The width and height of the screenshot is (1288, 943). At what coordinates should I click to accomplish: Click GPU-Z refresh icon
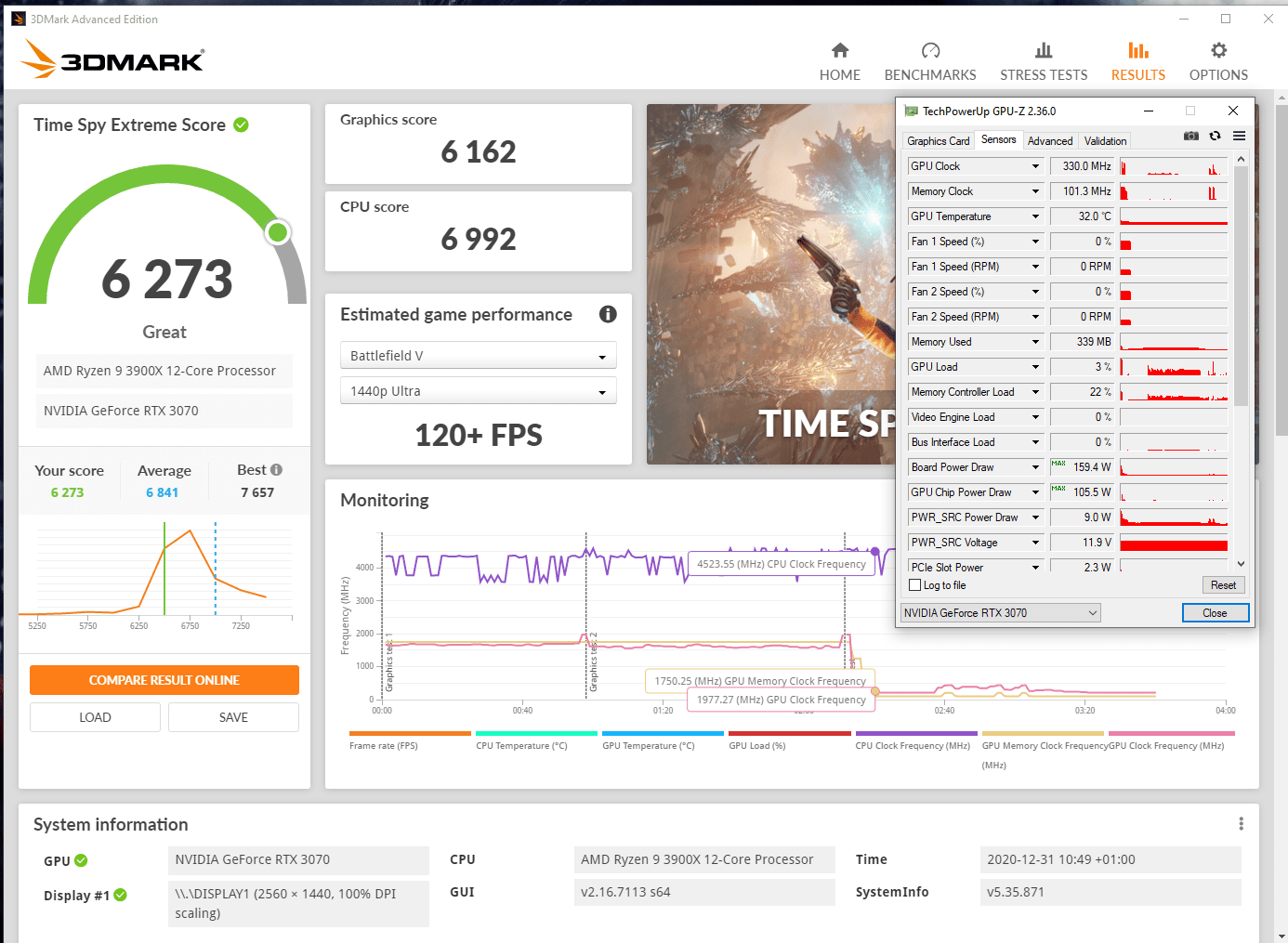[x=1215, y=136]
